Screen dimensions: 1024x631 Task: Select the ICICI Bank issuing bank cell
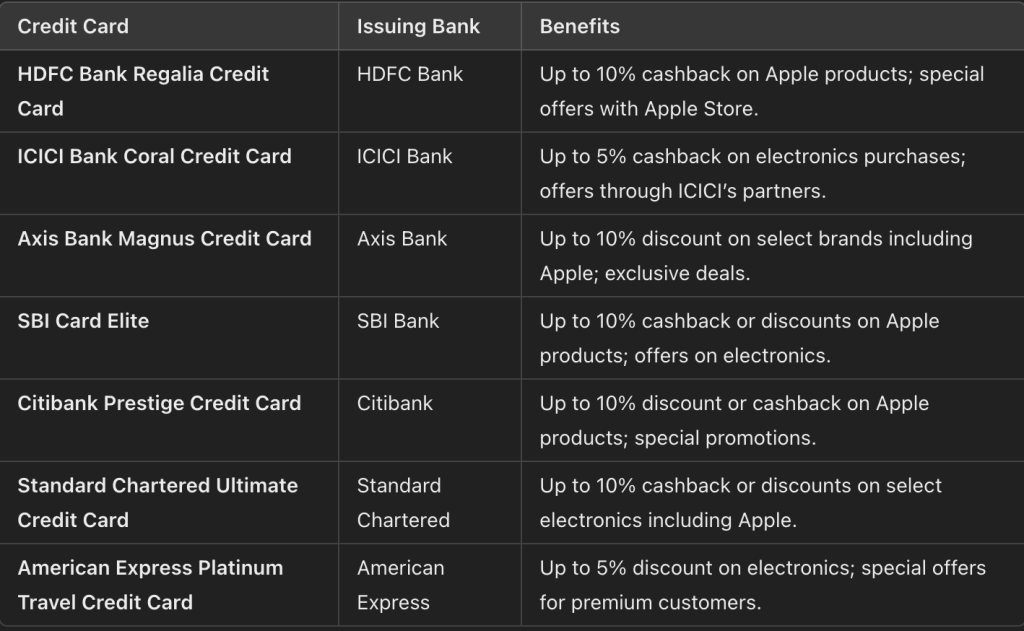404,156
